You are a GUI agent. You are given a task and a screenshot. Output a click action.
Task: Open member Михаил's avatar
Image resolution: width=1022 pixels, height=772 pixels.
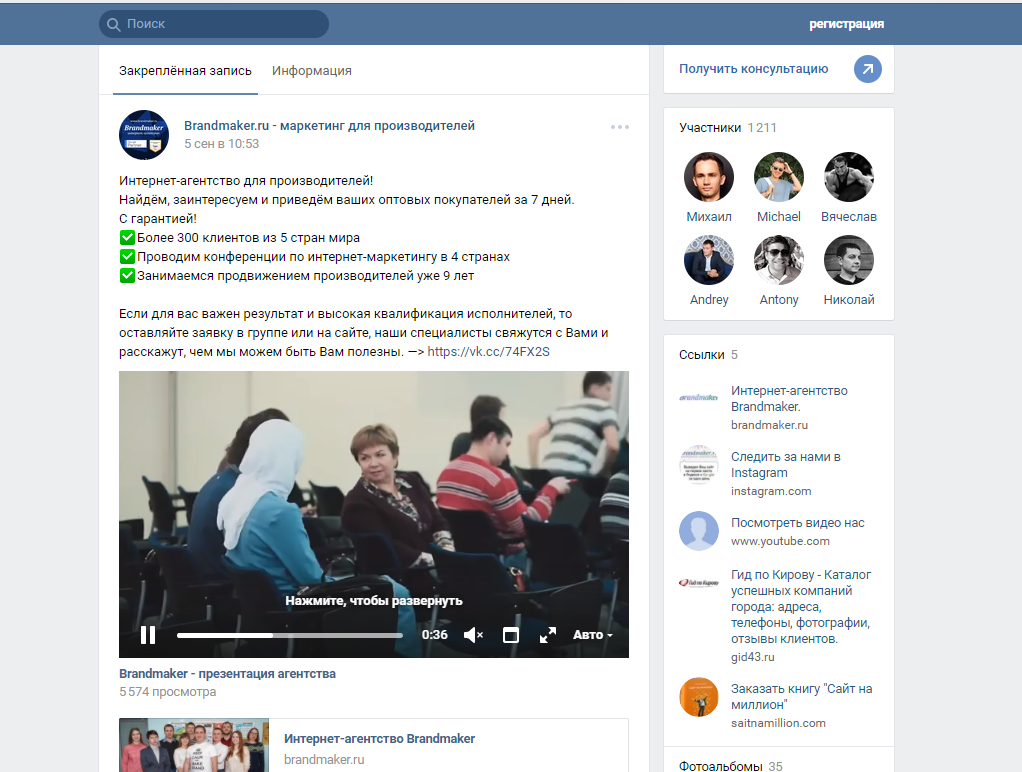pyautogui.click(x=708, y=177)
